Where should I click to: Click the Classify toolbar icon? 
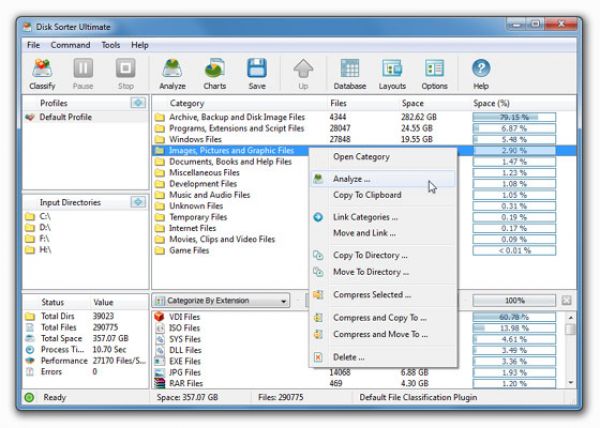coord(43,74)
